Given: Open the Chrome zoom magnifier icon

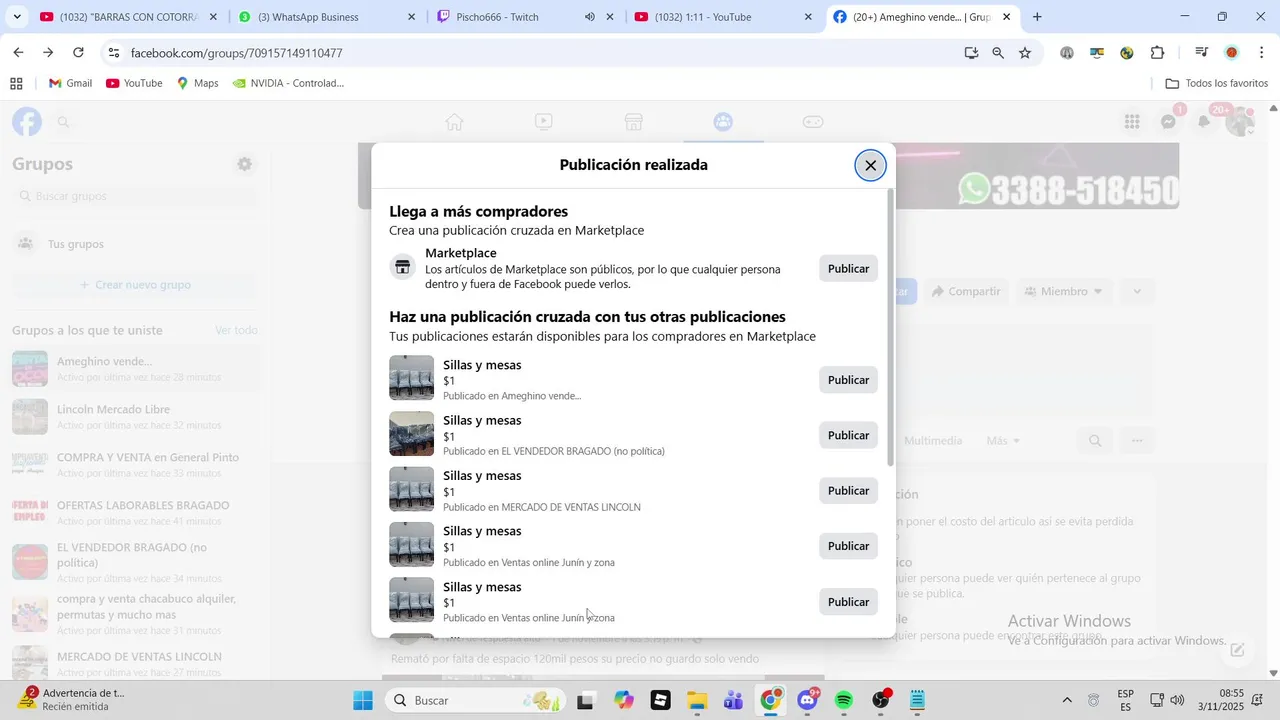Looking at the screenshot, I should tap(998, 53).
